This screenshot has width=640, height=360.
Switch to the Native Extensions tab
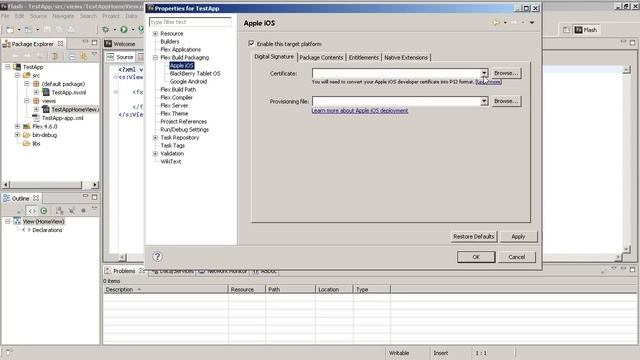[406, 58]
